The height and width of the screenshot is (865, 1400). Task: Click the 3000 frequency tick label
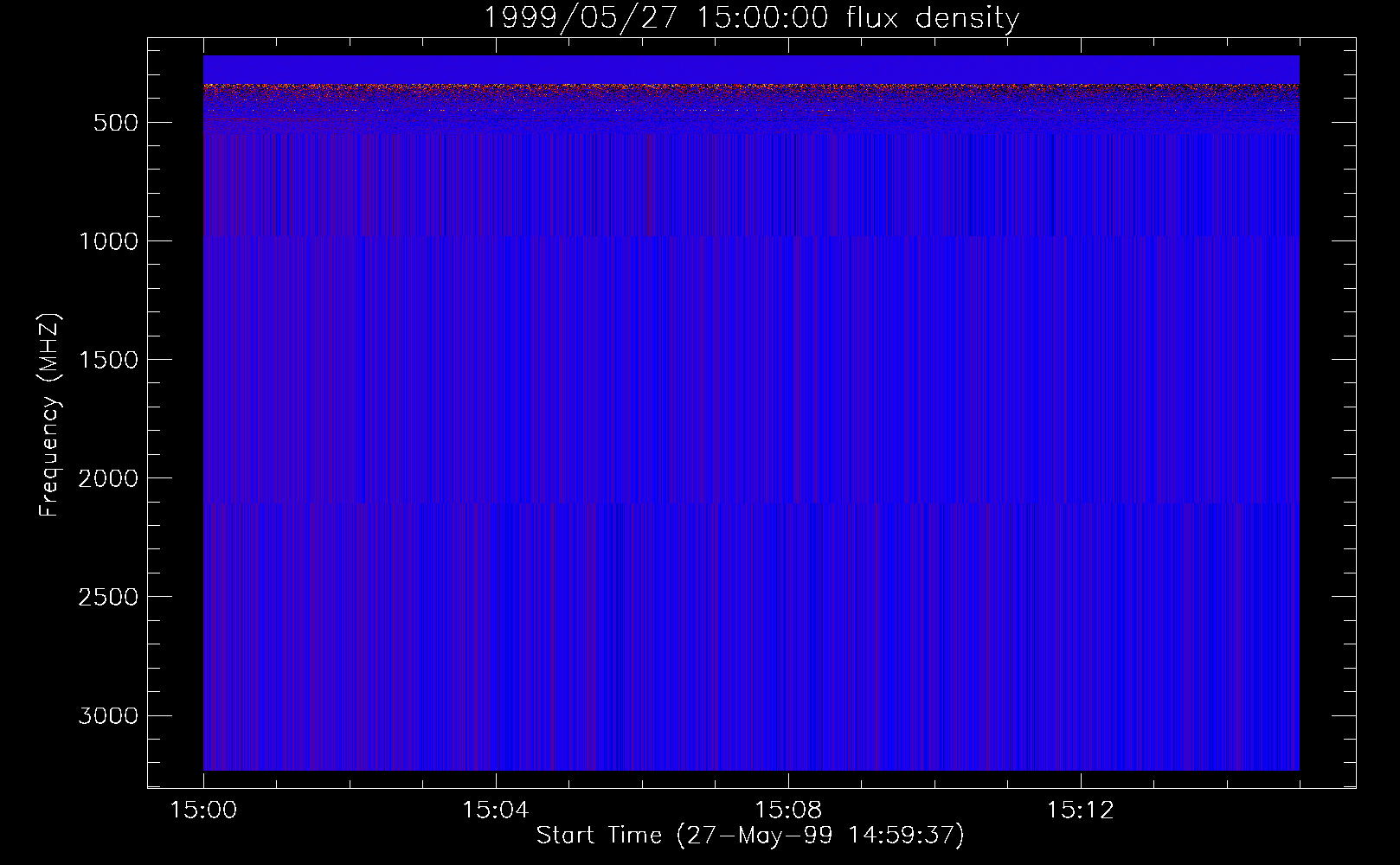point(108,715)
